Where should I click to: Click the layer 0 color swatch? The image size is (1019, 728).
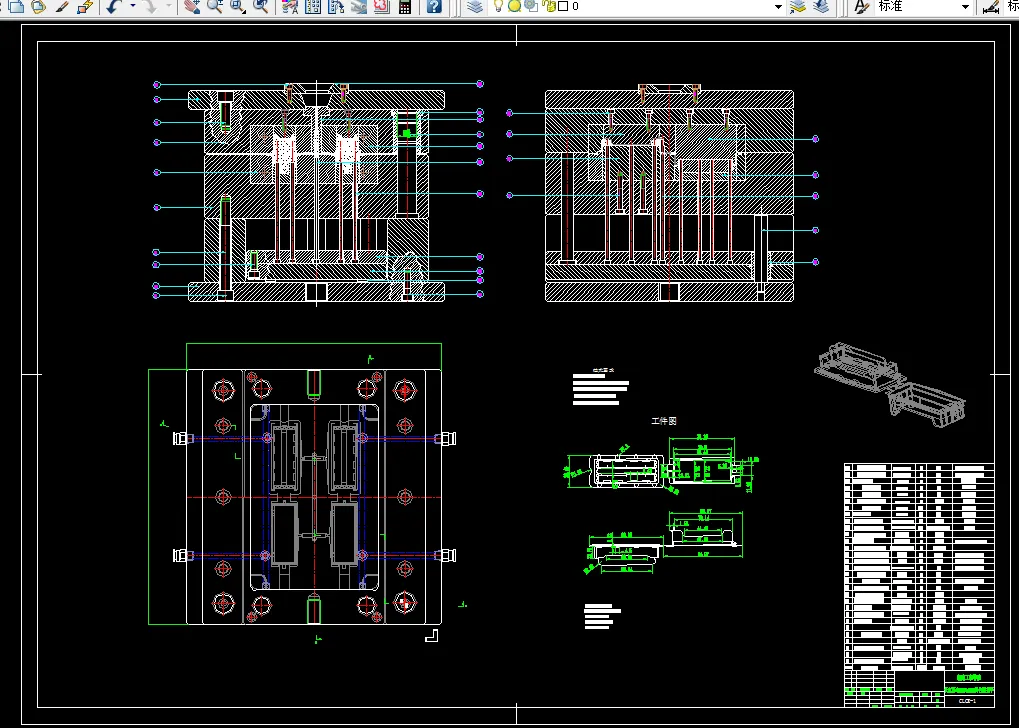tap(562, 6)
